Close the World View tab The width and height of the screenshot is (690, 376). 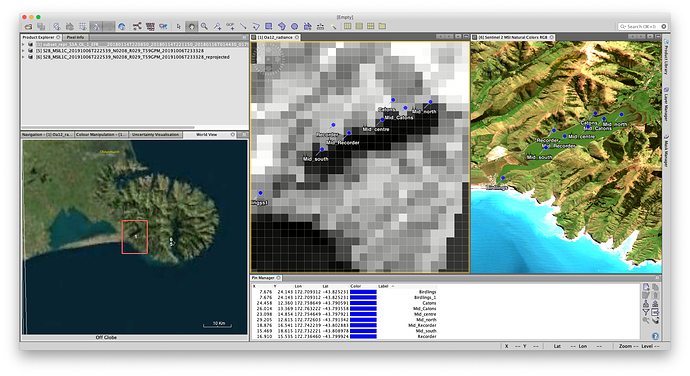tap(233, 134)
